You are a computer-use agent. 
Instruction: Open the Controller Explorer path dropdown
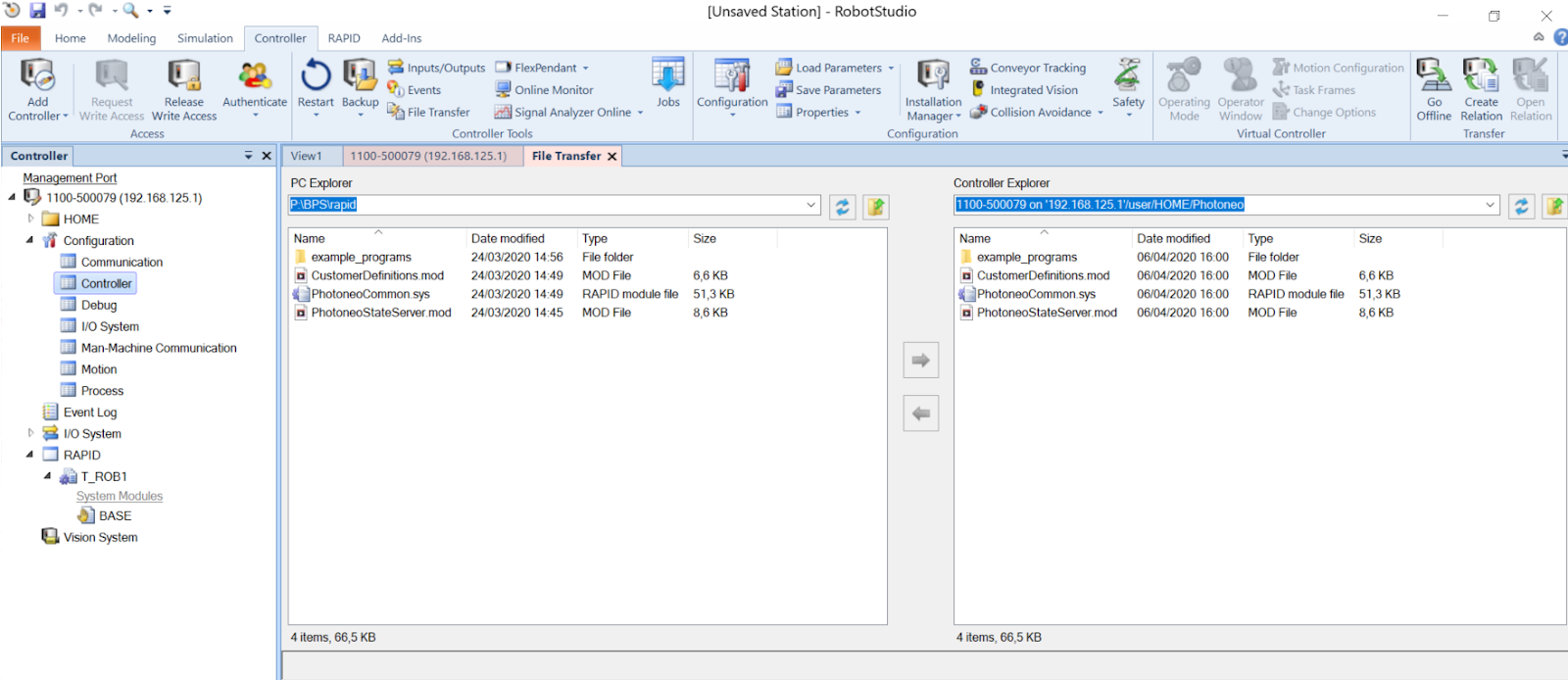1490,205
